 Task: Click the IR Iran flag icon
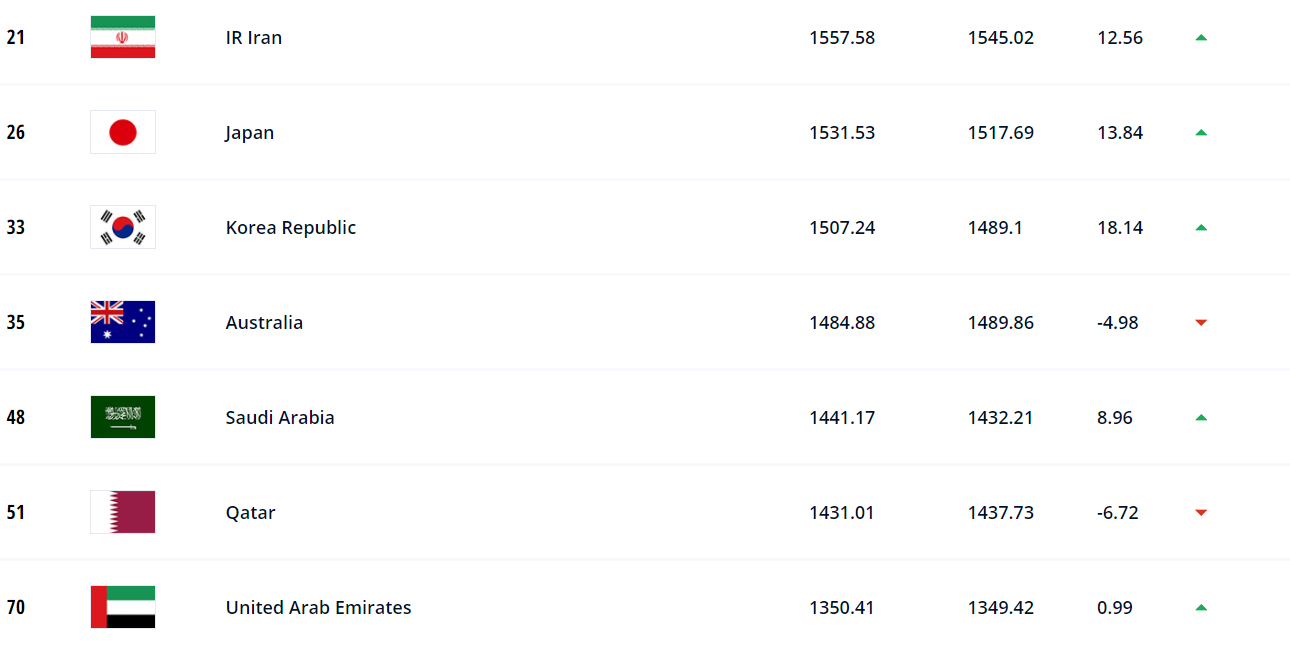tap(123, 37)
